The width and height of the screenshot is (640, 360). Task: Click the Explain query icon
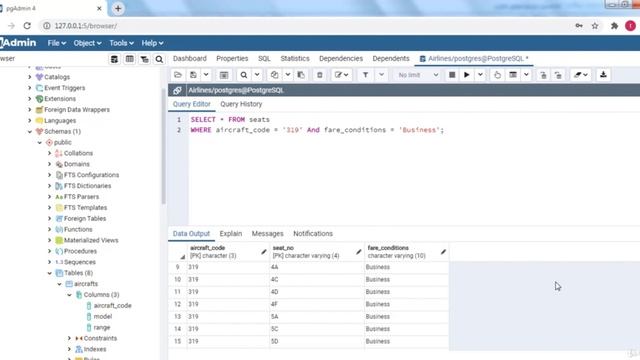(x=497, y=75)
